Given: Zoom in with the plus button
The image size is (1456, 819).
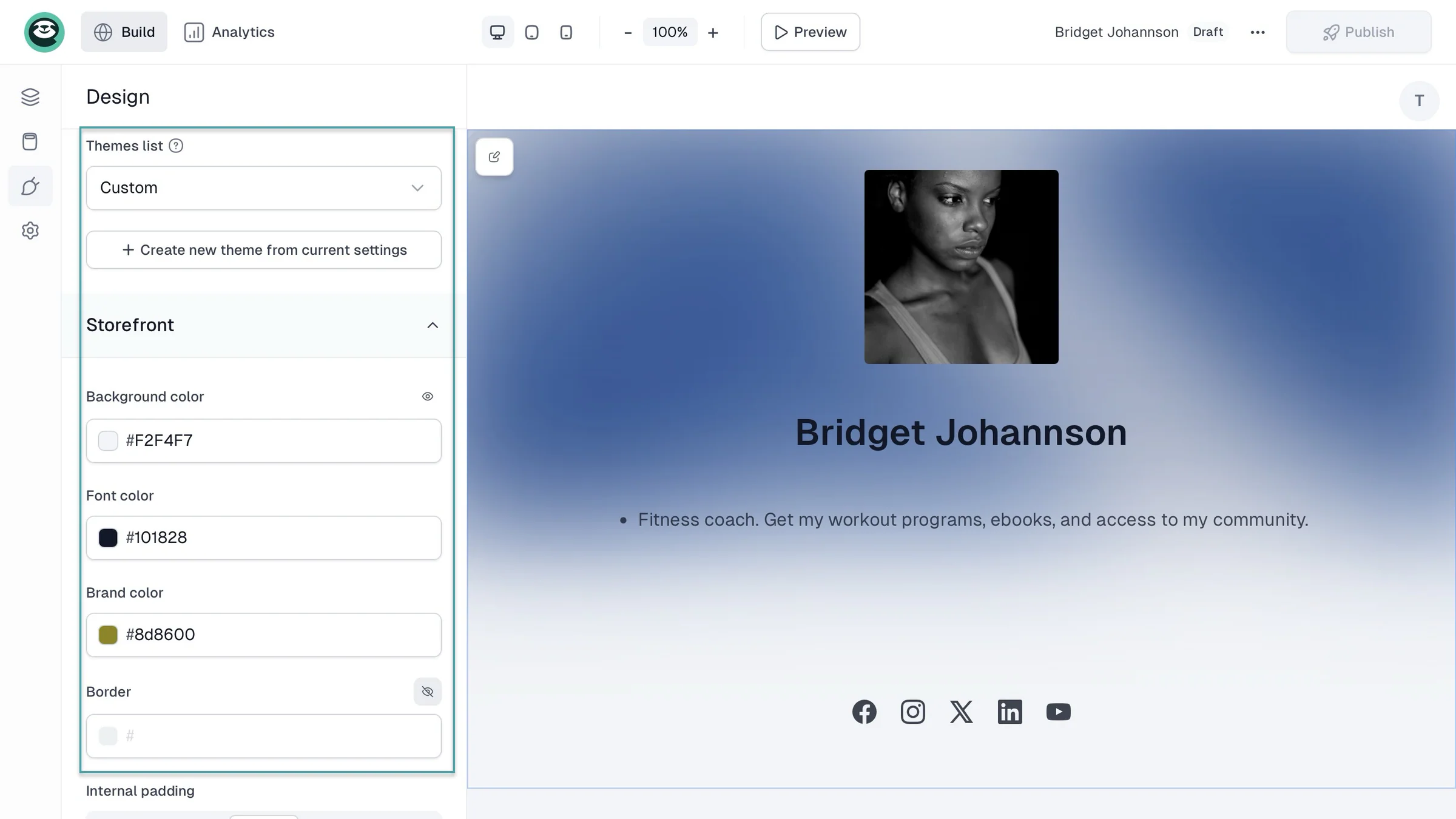Looking at the screenshot, I should (x=713, y=32).
